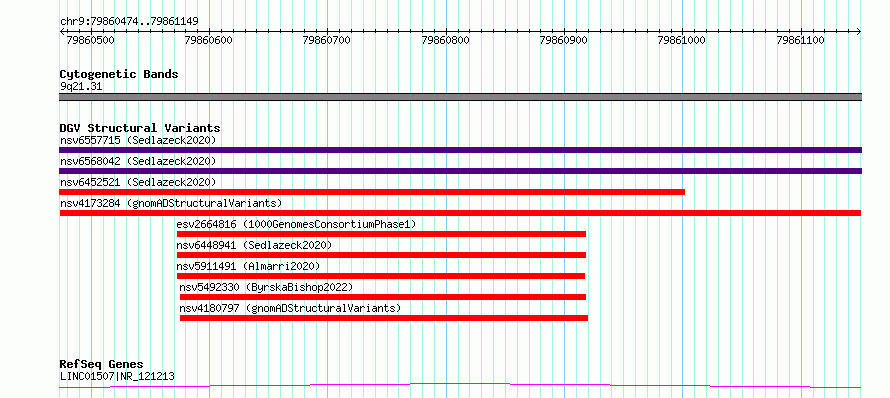The height and width of the screenshot is (398, 890).
Task: Open nsv6448941 (Sedlazeck2020) variant label
Action: [254, 245]
